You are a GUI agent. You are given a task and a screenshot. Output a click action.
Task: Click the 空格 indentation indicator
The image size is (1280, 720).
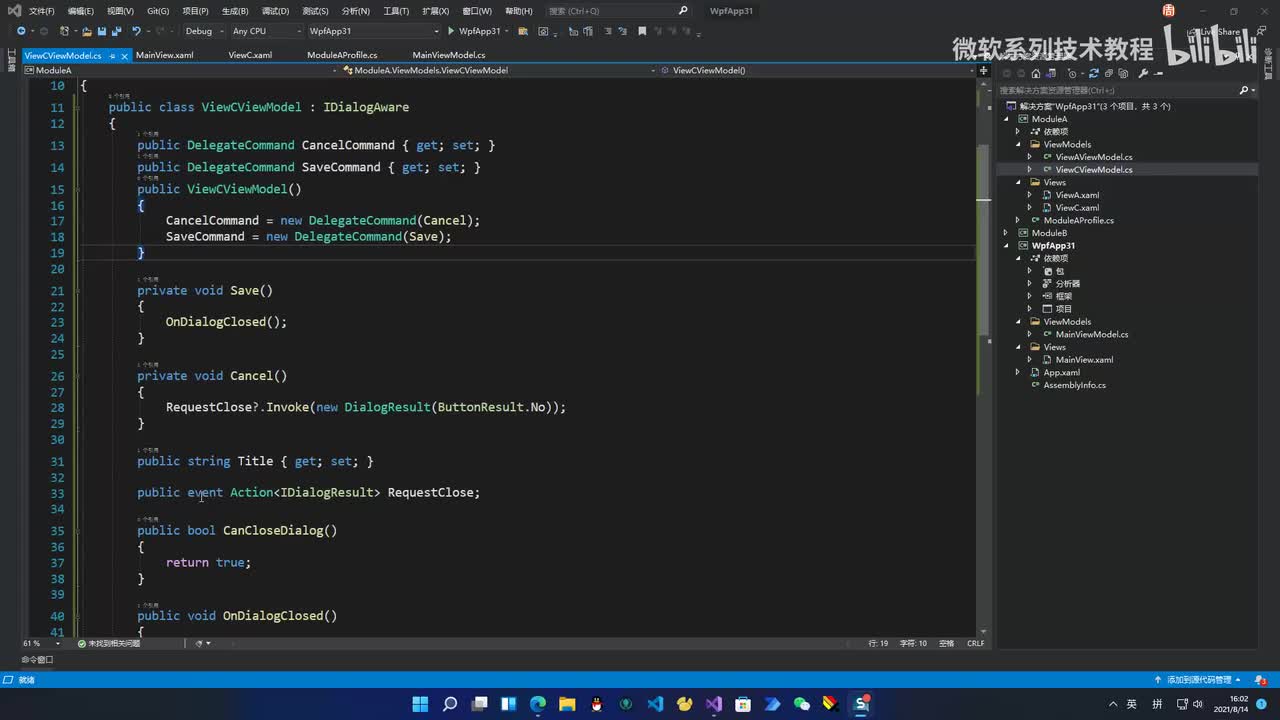coord(946,643)
